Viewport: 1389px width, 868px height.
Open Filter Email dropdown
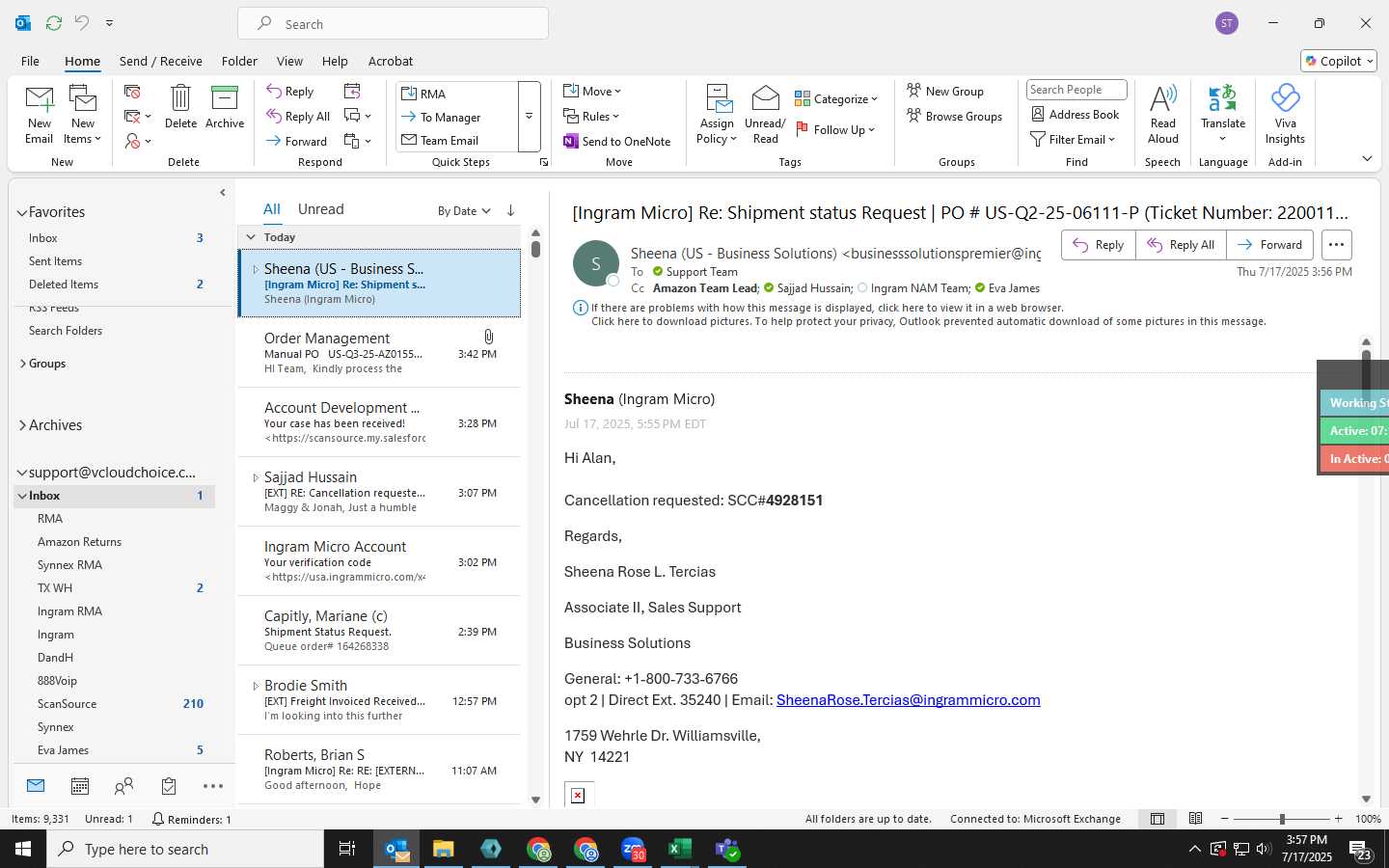click(x=1073, y=140)
